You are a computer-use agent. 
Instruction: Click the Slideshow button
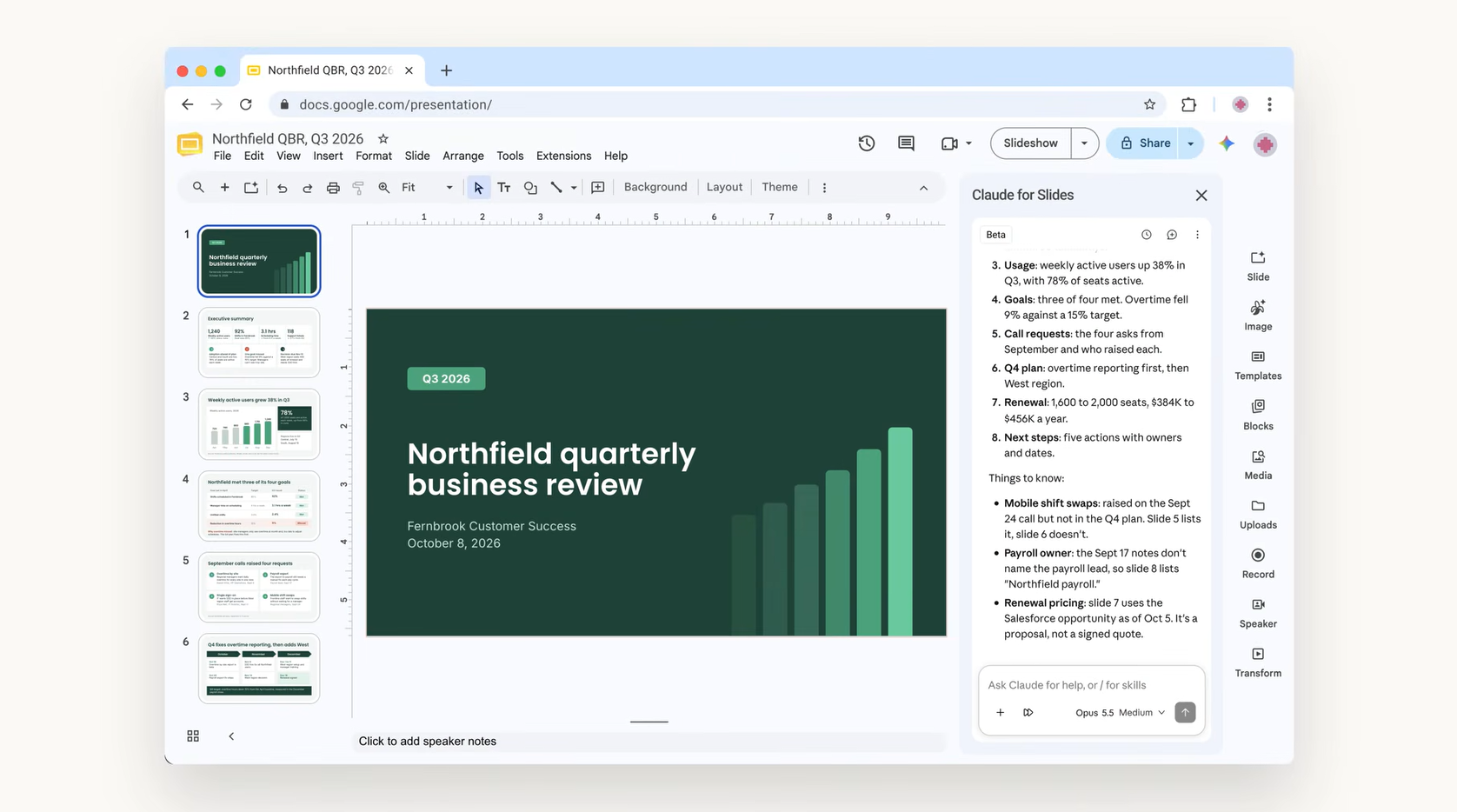1030,143
